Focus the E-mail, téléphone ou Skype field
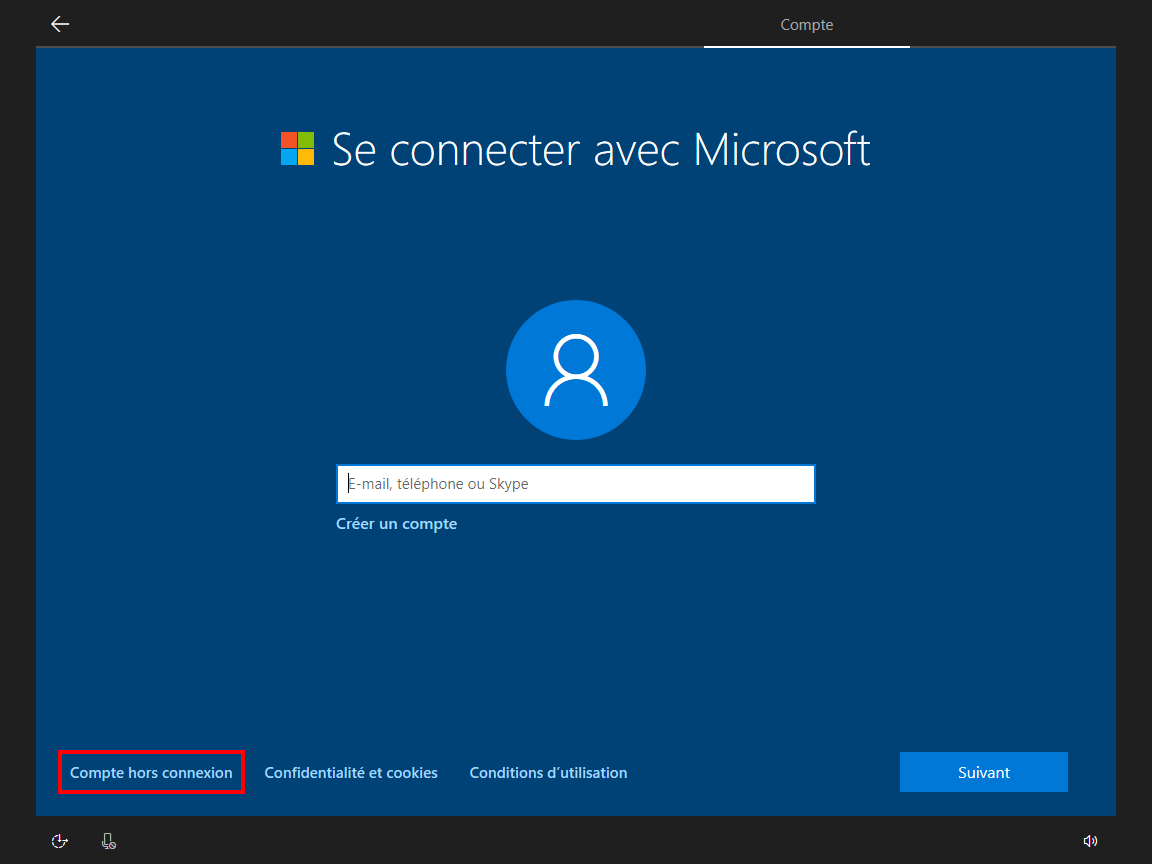The image size is (1152, 864). 576,483
